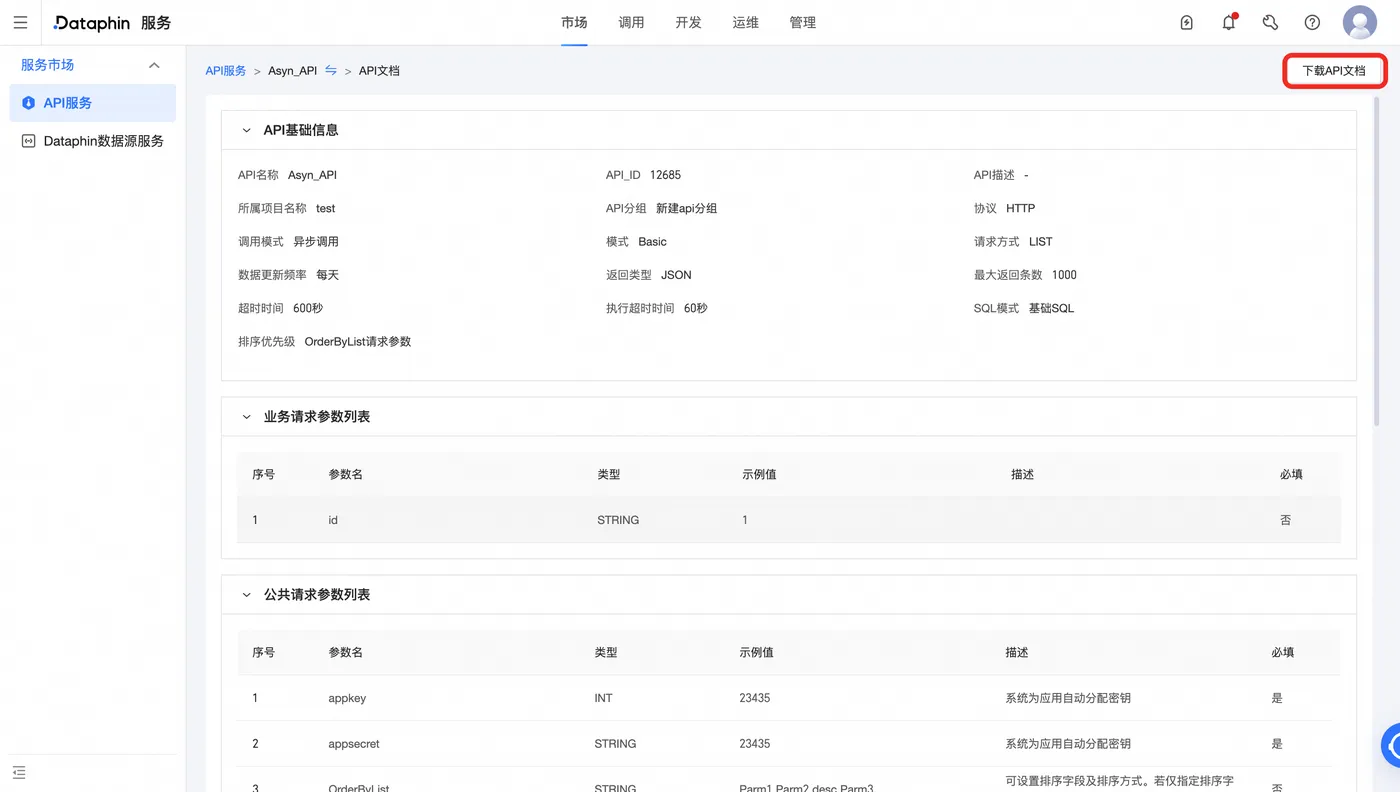Click 是 in the appsecret row
Viewport: 1400px width, 792px height.
coord(1277,744)
